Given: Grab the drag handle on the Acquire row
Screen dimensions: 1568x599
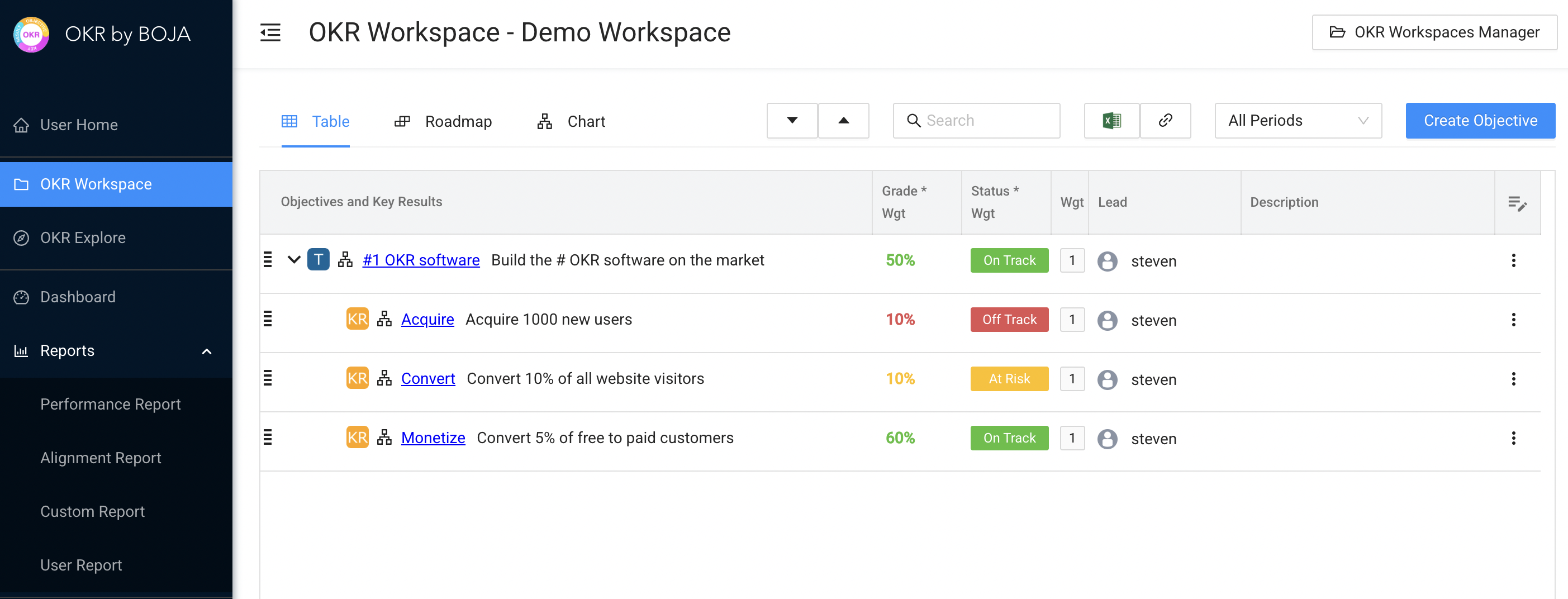Looking at the screenshot, I should click(x=267, y=318).
